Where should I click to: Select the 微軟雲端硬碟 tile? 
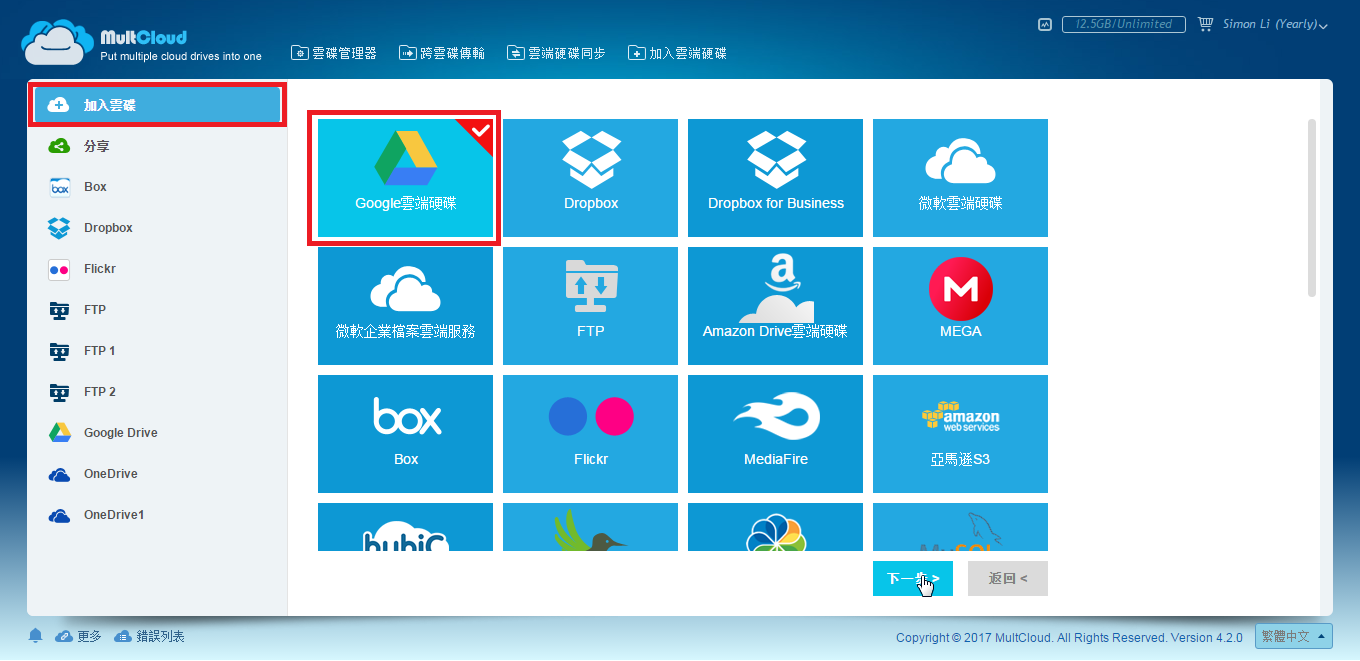pyautogui.click(x=960, y=178)
